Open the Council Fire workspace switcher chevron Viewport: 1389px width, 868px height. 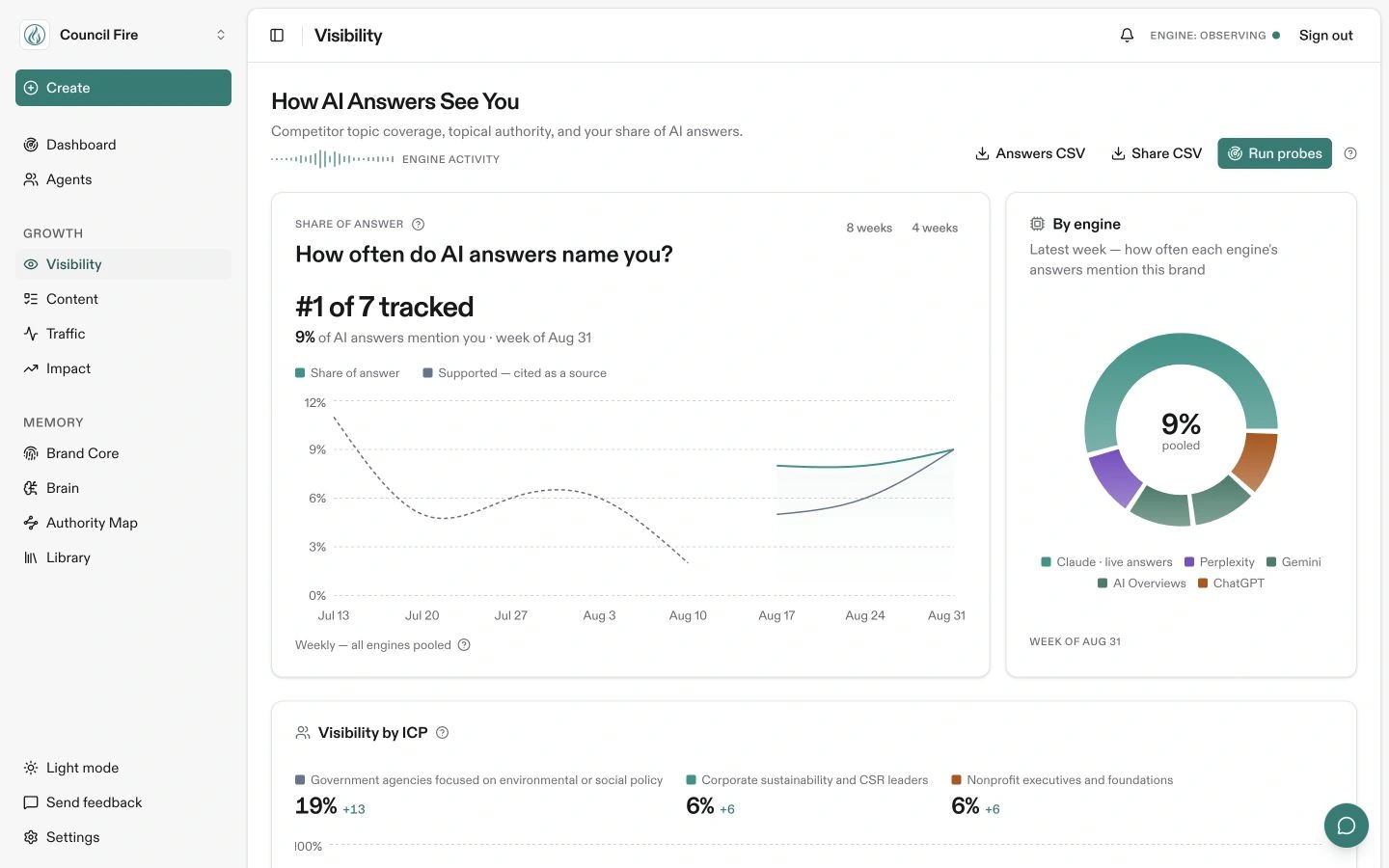221,35
